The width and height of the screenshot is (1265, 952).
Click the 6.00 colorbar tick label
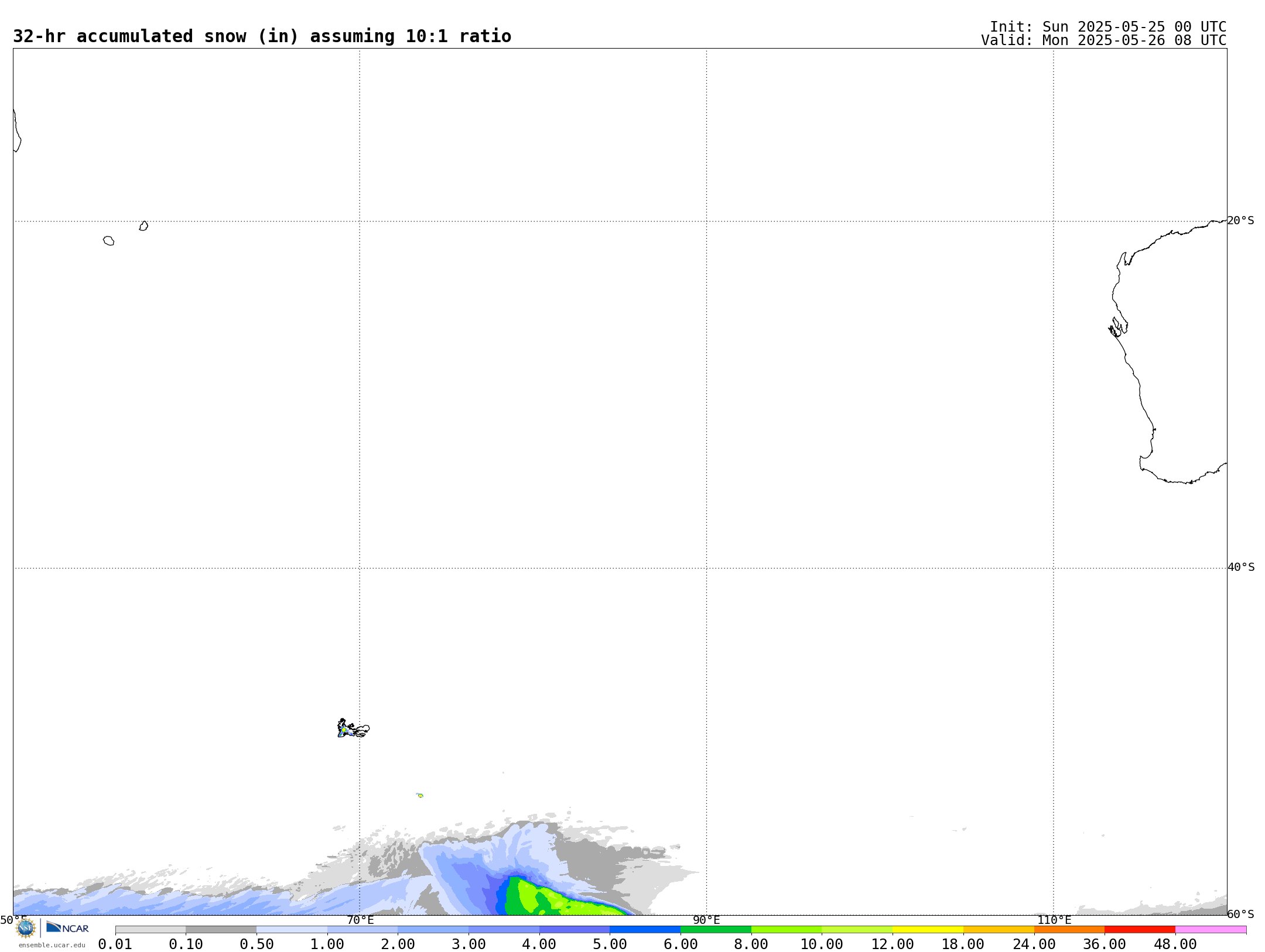[x=681, y=944]
